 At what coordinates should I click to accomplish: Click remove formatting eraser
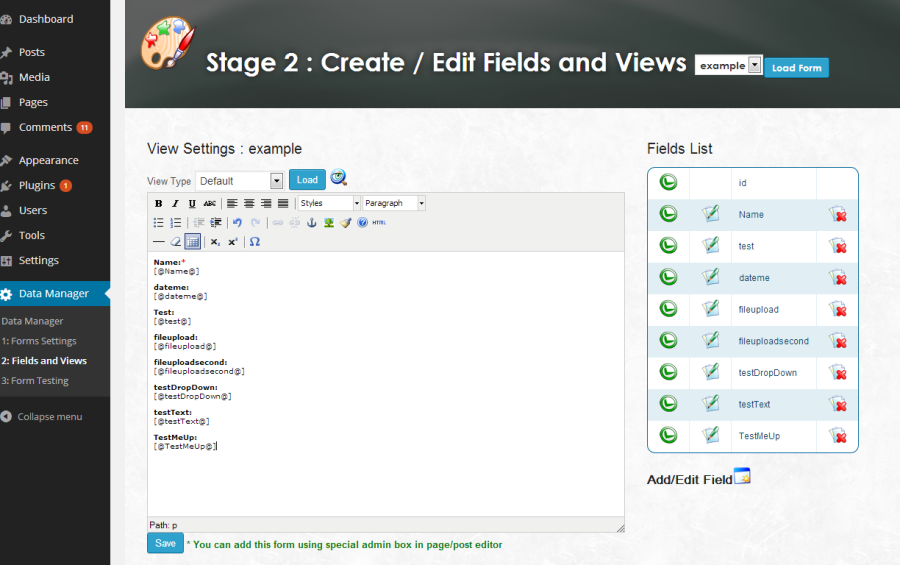176,242
